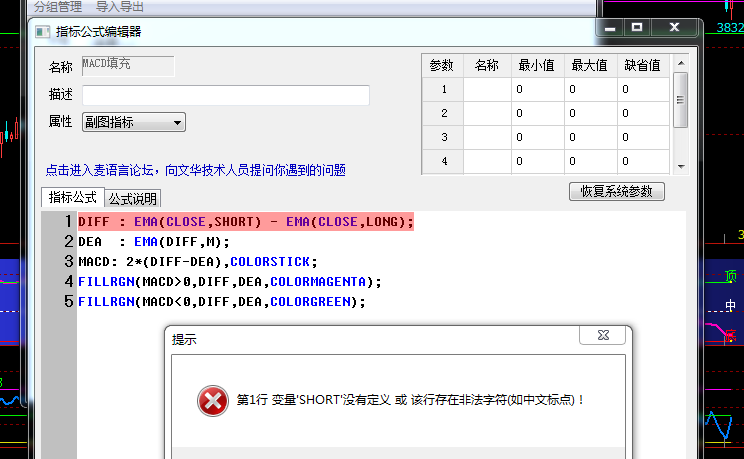Select parameter 1 name cell in the table
The height and width of the screenshot is (459, 744).
pyautogui.click(x=486, y=89)
